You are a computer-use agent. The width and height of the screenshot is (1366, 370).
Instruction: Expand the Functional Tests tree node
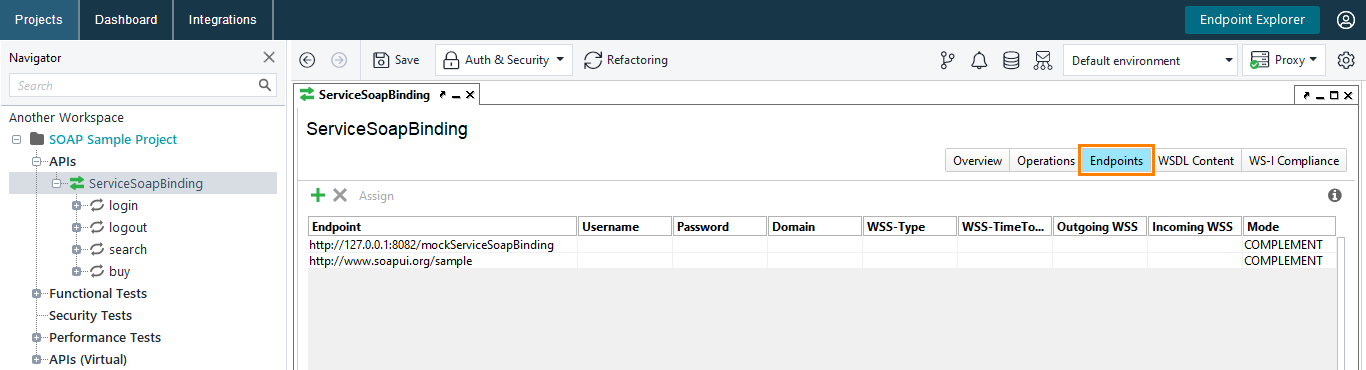[37, 294]
